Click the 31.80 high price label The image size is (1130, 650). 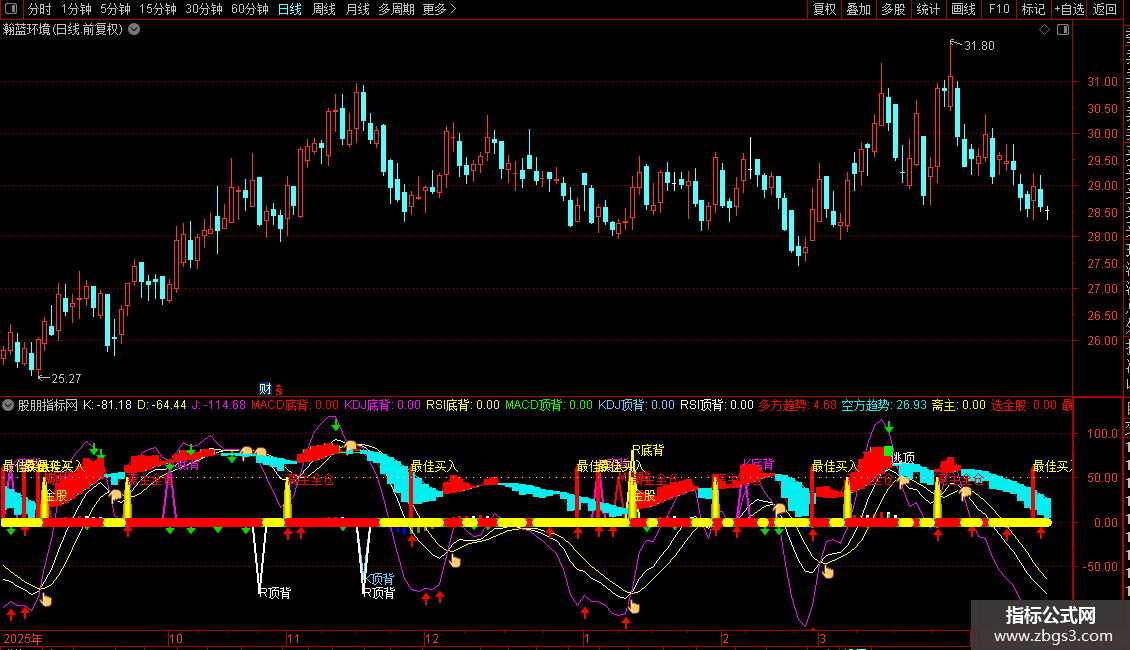coord(979,45)
